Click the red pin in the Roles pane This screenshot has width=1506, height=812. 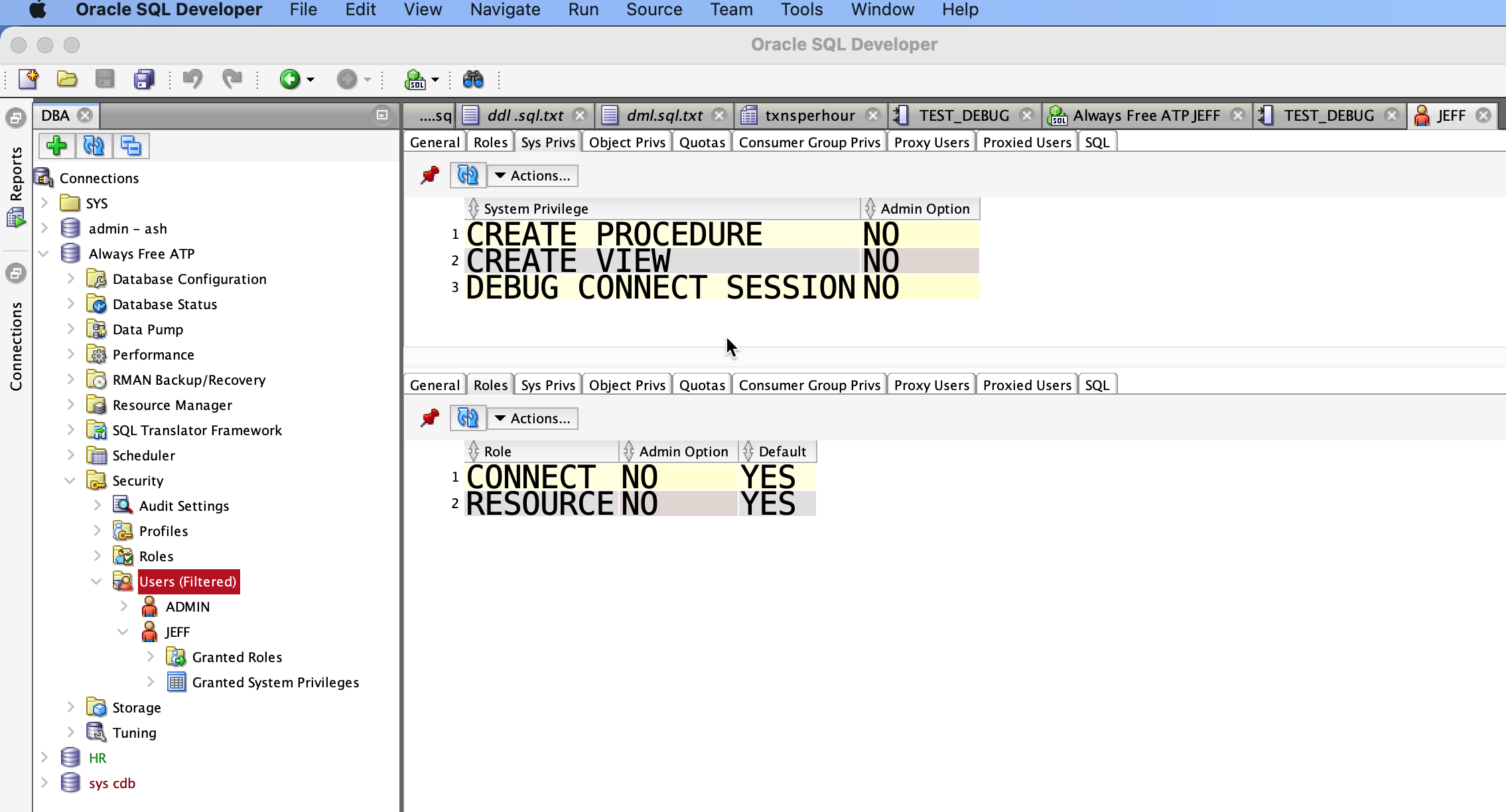tap(429, 419)
